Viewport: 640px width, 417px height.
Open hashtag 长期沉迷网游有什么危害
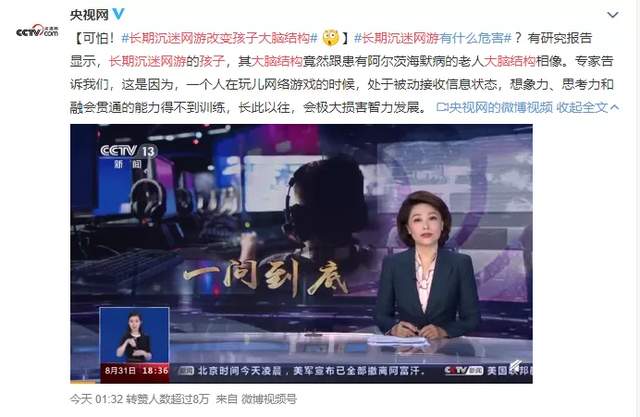(x=433, y=38)
